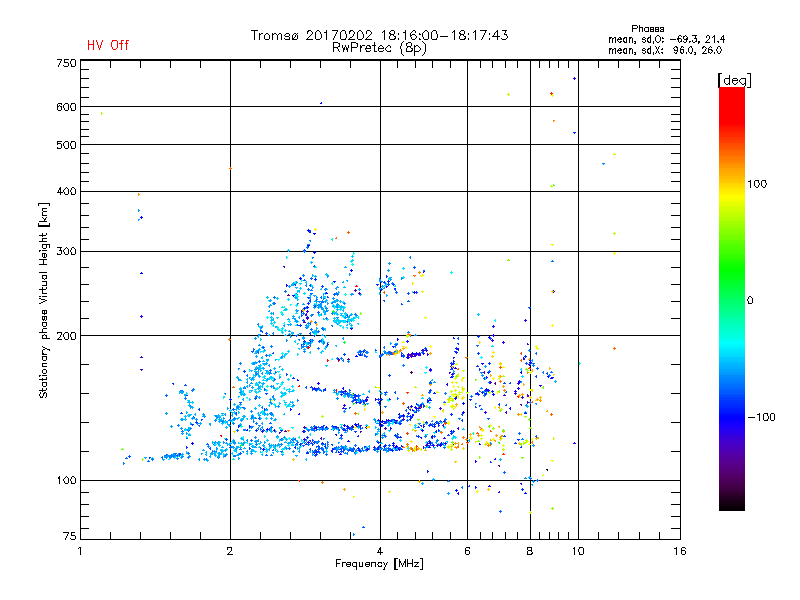
Task: Pick the black bottom of the colorbar
Action: [x=732, y=503]
